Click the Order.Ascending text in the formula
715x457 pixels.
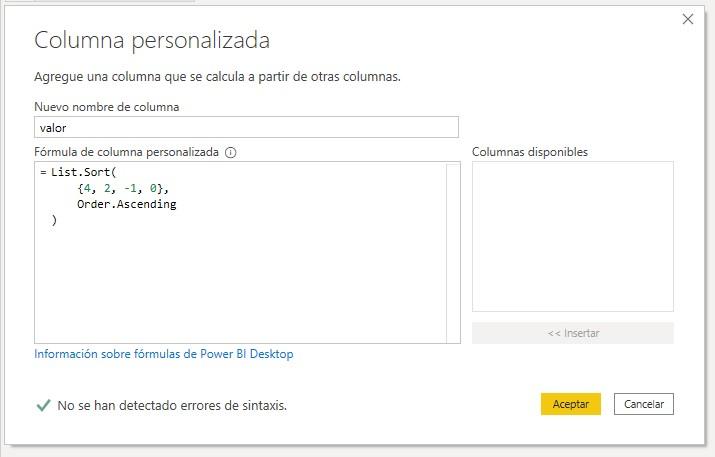pyautogui.click(x=126, y=204)
